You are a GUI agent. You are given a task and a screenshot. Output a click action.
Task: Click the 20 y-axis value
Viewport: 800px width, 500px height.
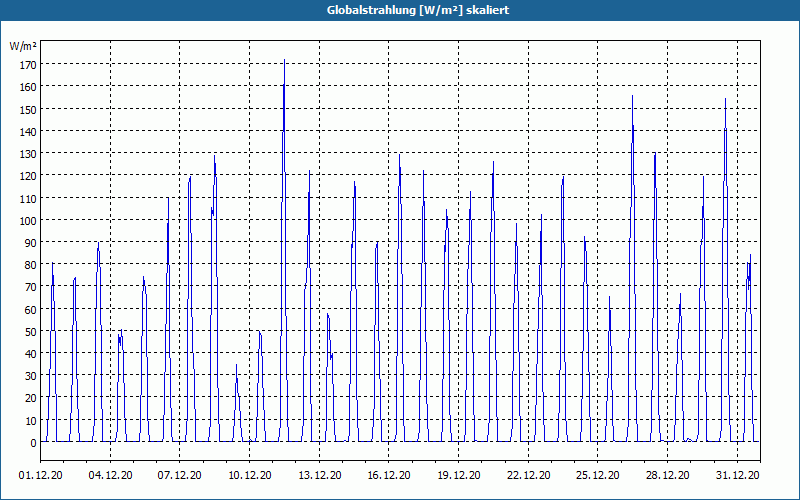coord(30,398)
